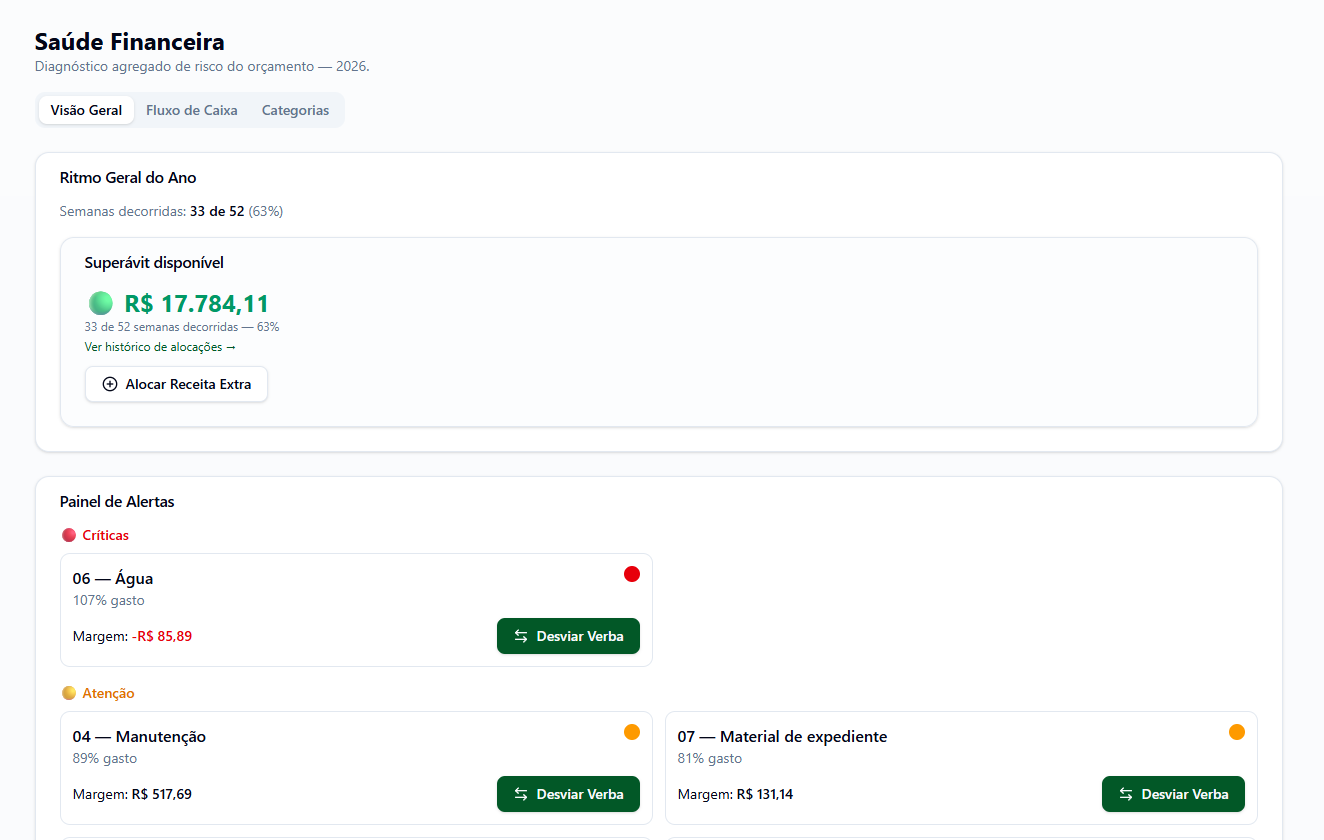Click the budget diagnosis subtitle for 2026

point(202,67)
